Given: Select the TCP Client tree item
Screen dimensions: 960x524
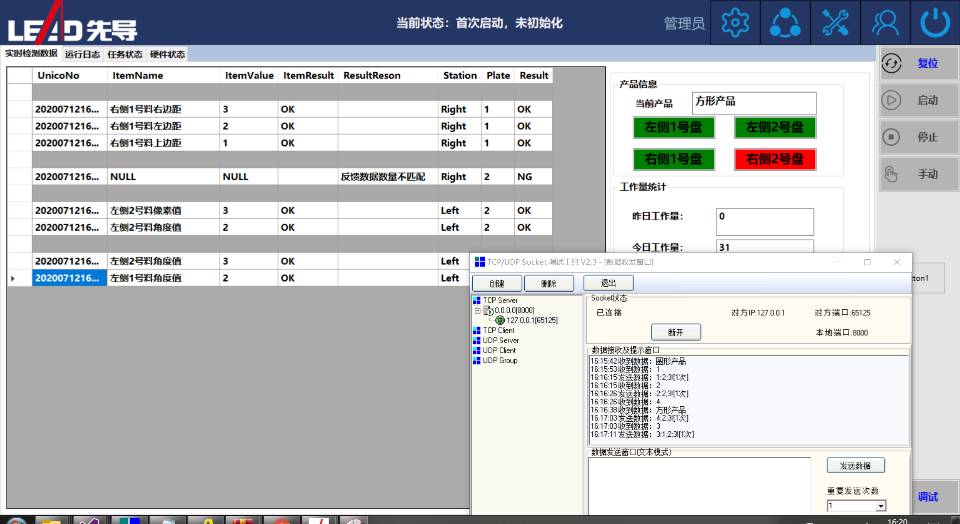Looking at the screenshot, I should (x=499, y=330).
